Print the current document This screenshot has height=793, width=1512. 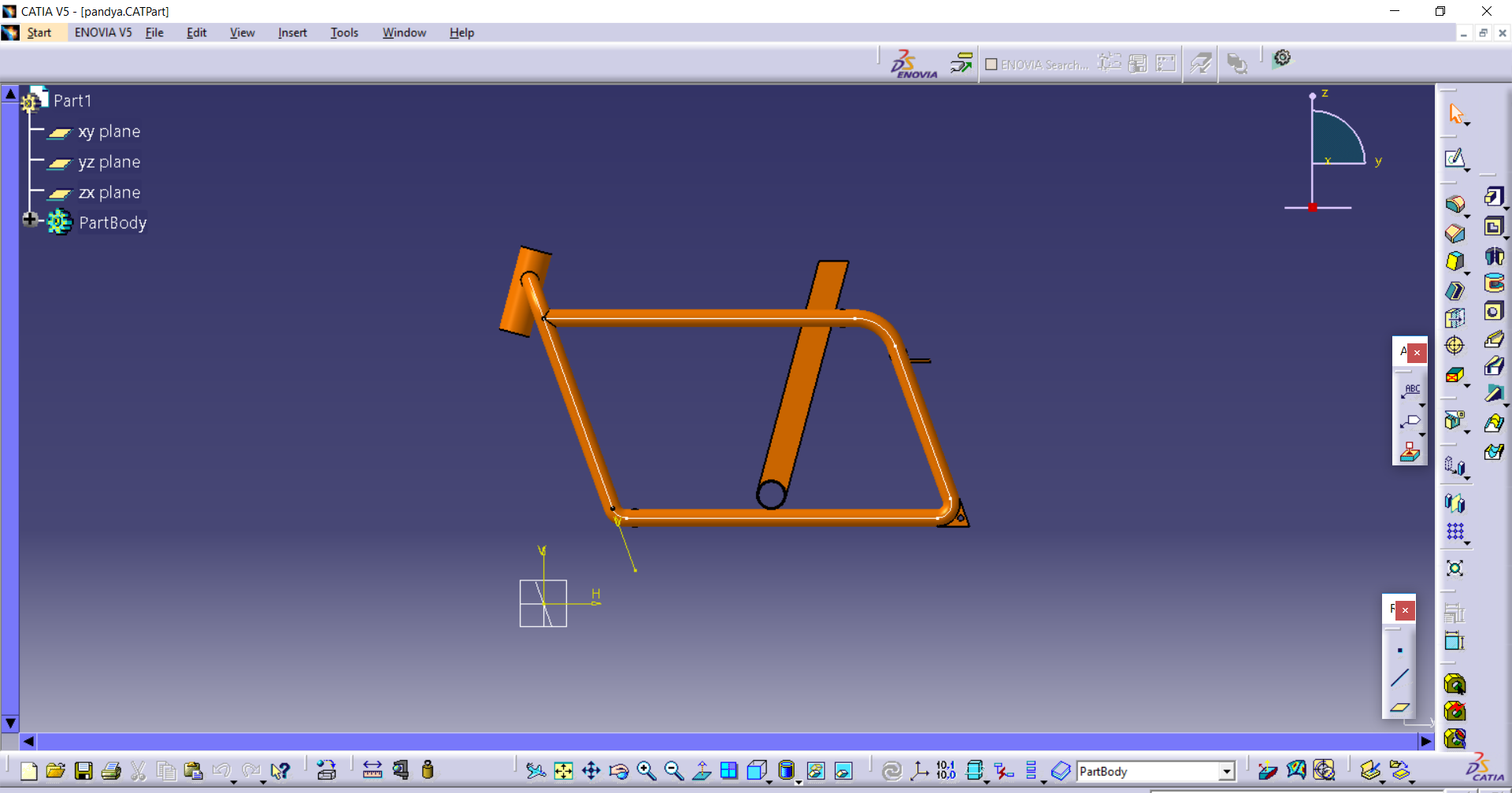coord(111,771)
